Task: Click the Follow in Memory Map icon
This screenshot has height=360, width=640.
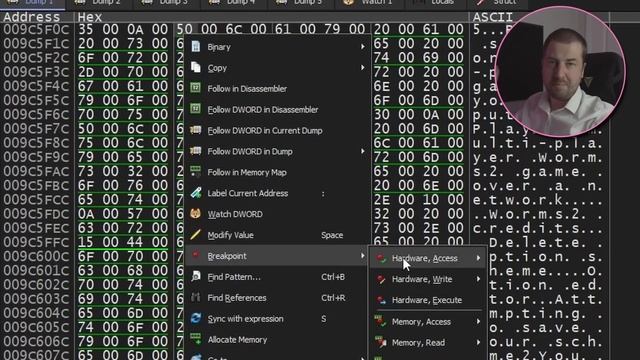Action: (196, 172)
